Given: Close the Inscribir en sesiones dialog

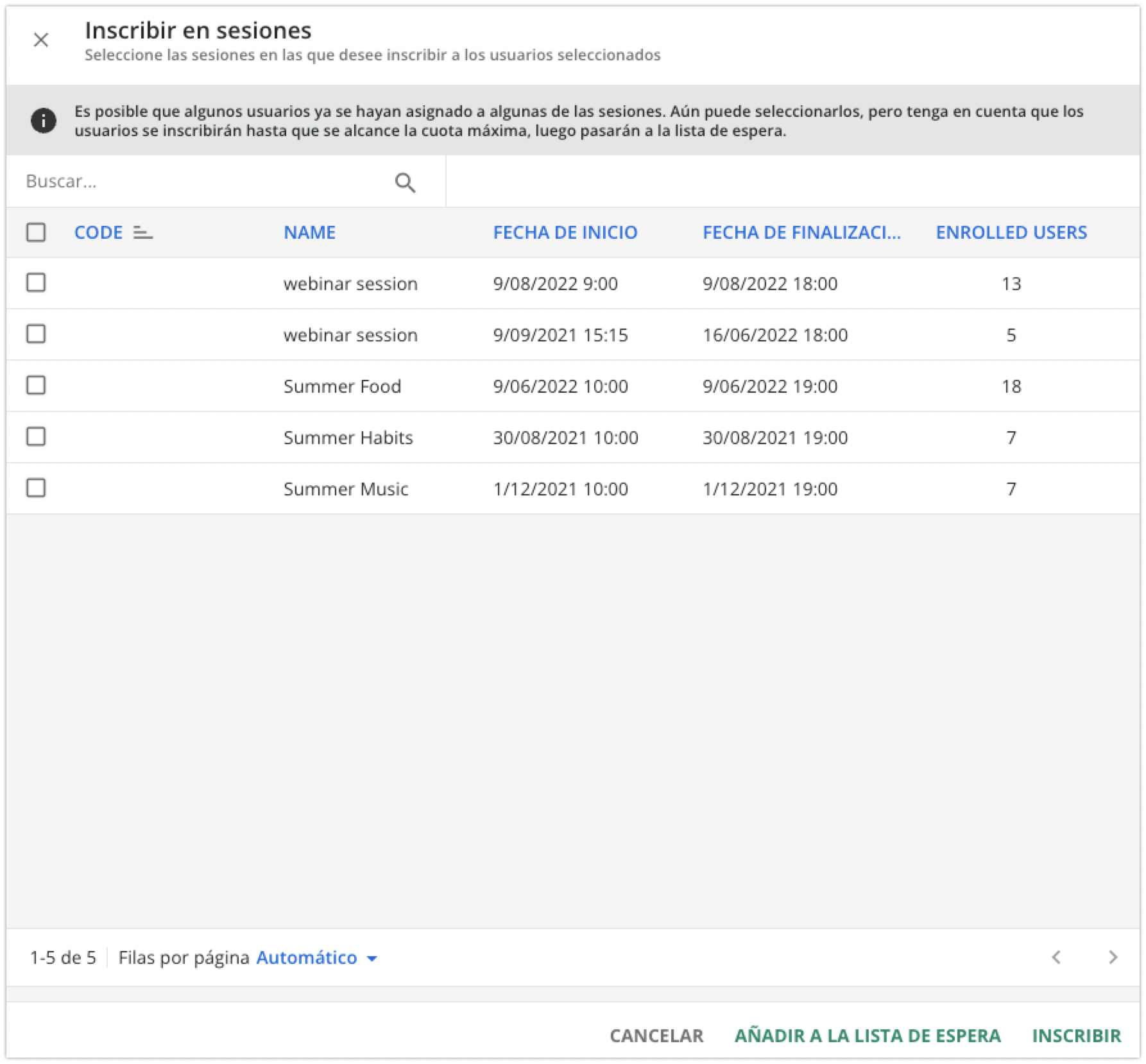Looking at the screenshot, I should click(x=41, y=40).
